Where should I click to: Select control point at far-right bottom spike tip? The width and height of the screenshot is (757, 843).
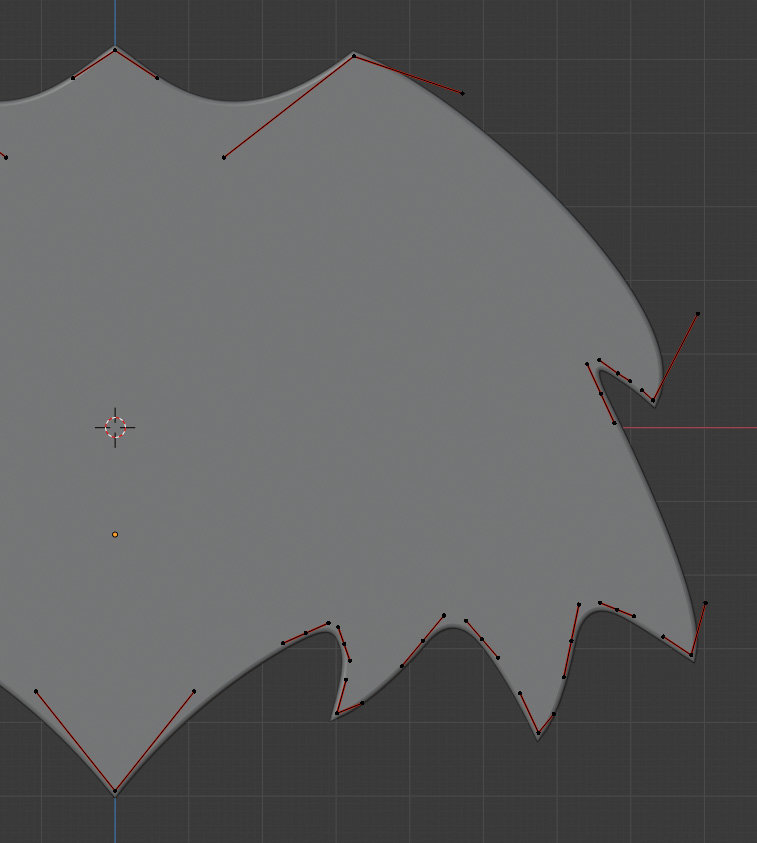click(x=691, y=654)
